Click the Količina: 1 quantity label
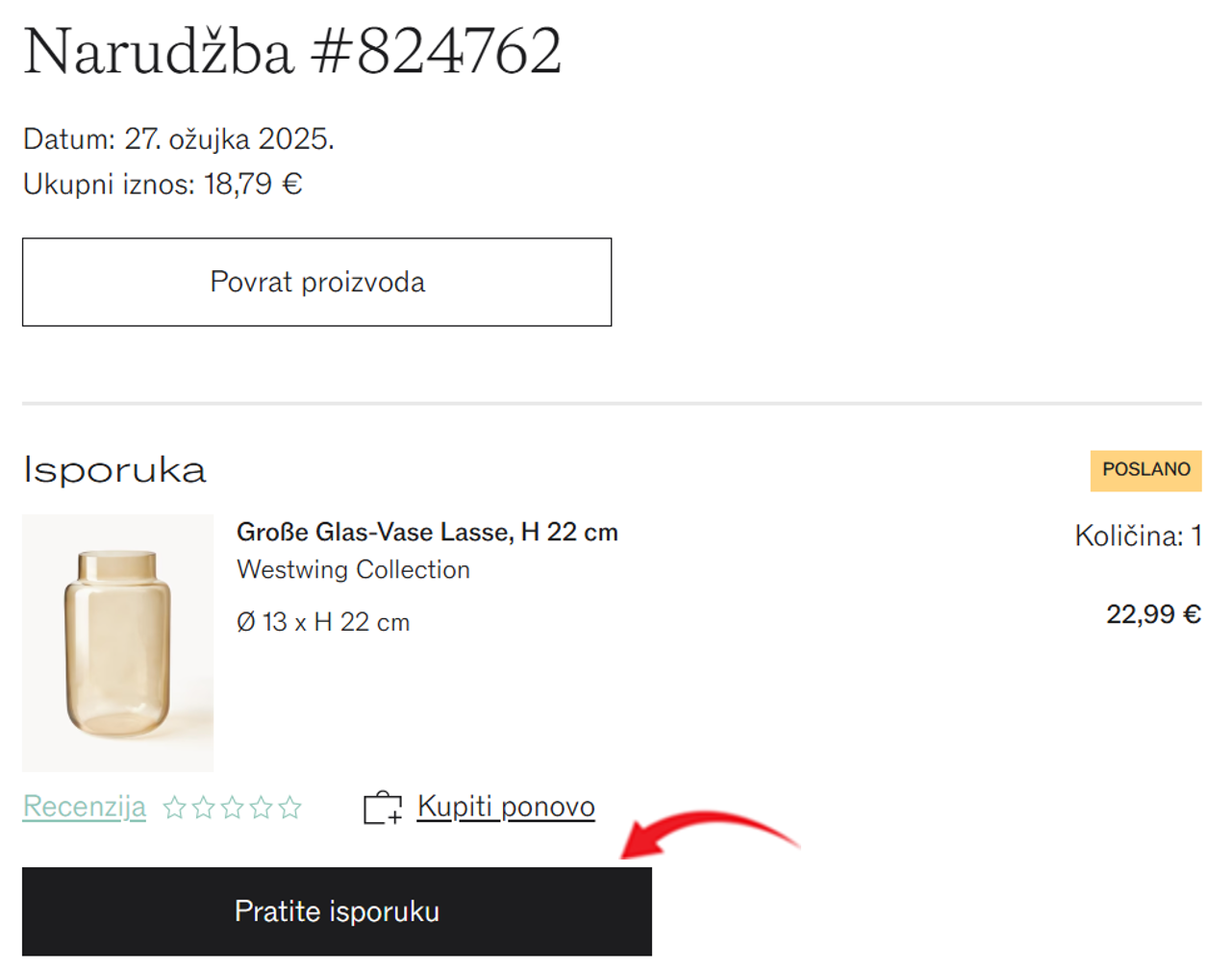Viewport: 1232px width, 972px height. coord(1138,536)
